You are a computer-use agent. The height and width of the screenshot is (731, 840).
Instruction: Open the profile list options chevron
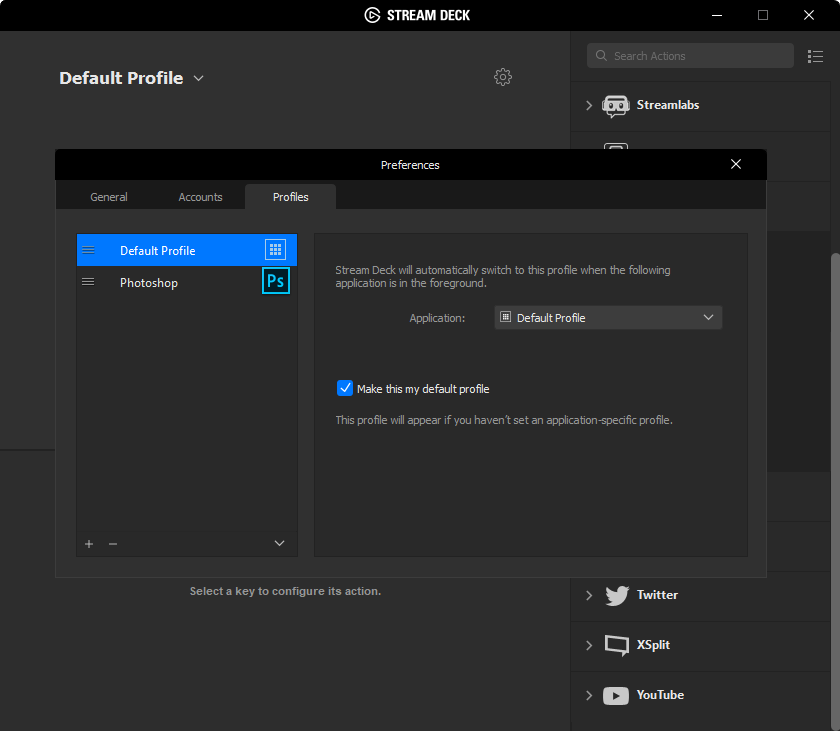pos(279,544)
